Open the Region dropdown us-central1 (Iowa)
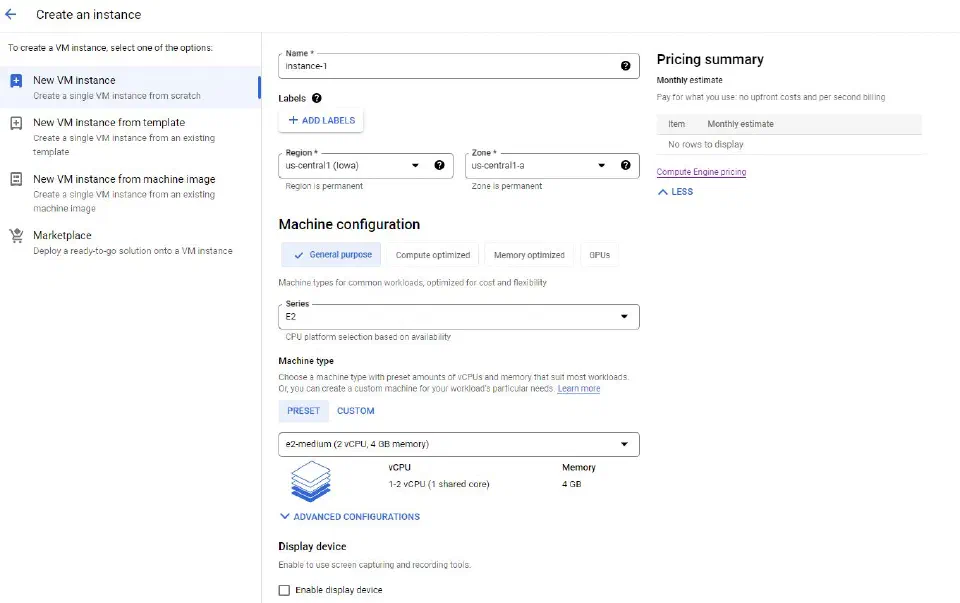The width and height of the screenshot is (960, 603). pyautogui.click(x=366, y=166)
